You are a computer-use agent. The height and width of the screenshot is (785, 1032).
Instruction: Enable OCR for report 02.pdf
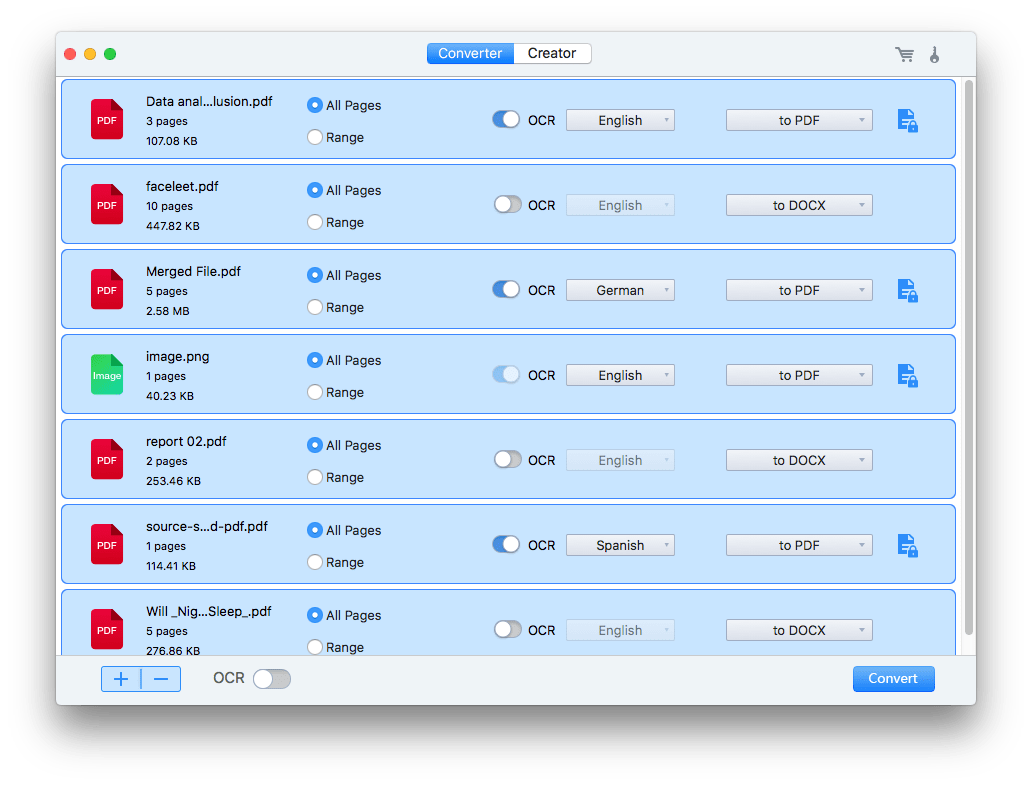coord(506,459)
